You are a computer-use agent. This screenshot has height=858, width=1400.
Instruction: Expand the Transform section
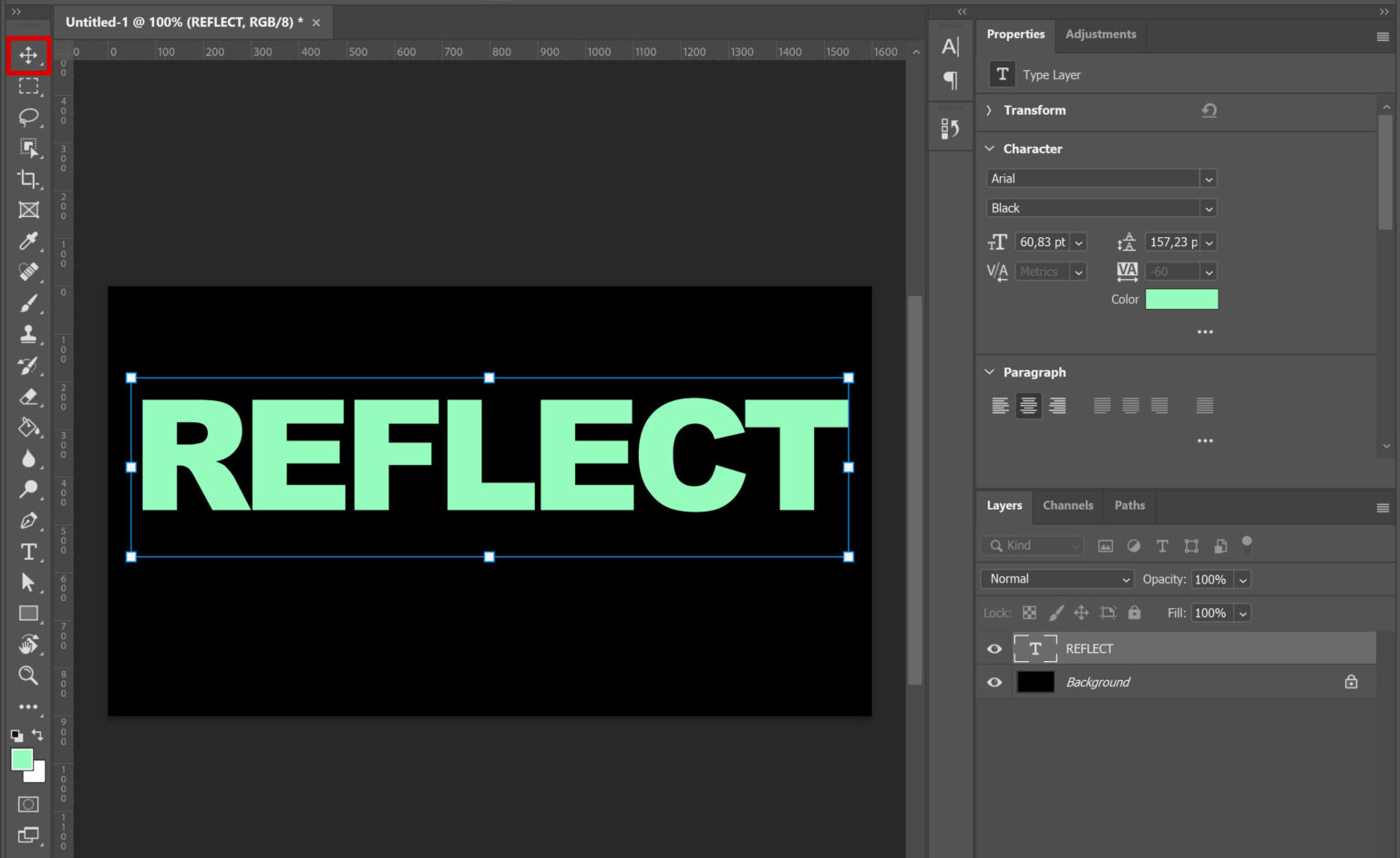[x=988, y=109]
